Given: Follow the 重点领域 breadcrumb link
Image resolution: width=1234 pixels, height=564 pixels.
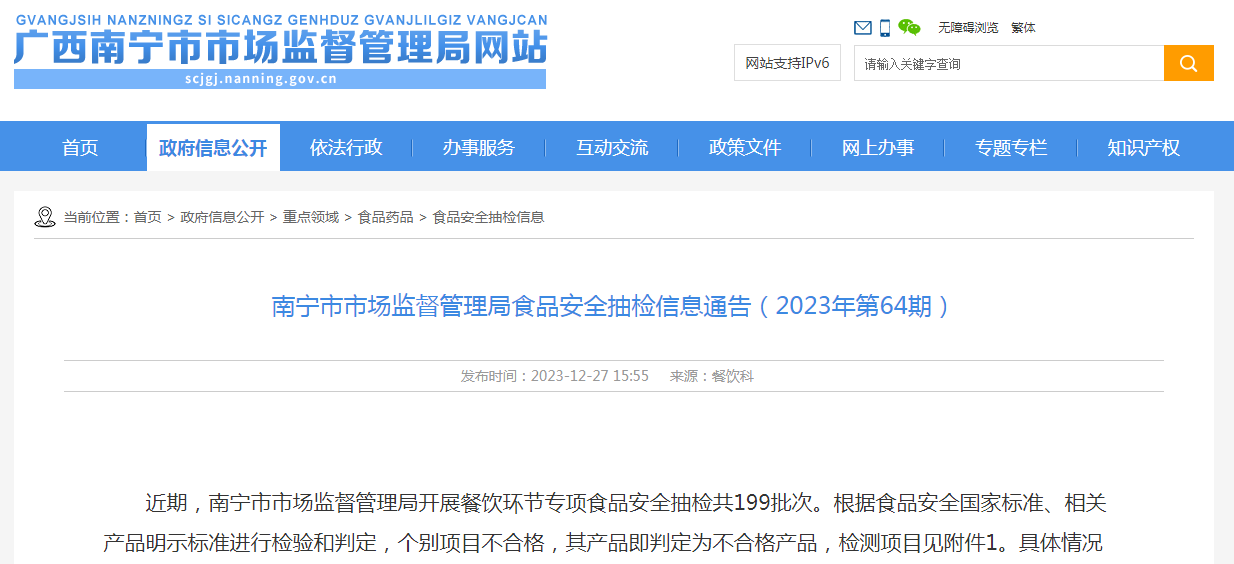Looking at the screenshot, I should [311, 217].
